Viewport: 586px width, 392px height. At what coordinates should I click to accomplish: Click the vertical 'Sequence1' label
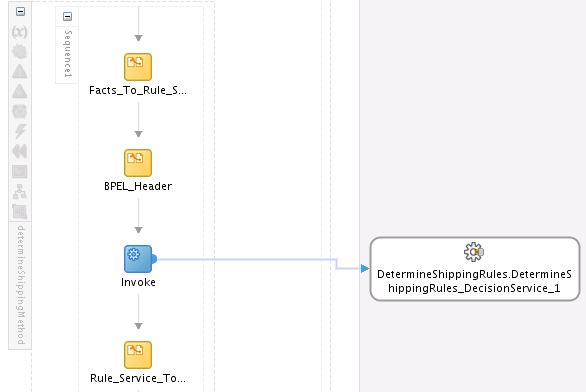[x=68, y=54]
